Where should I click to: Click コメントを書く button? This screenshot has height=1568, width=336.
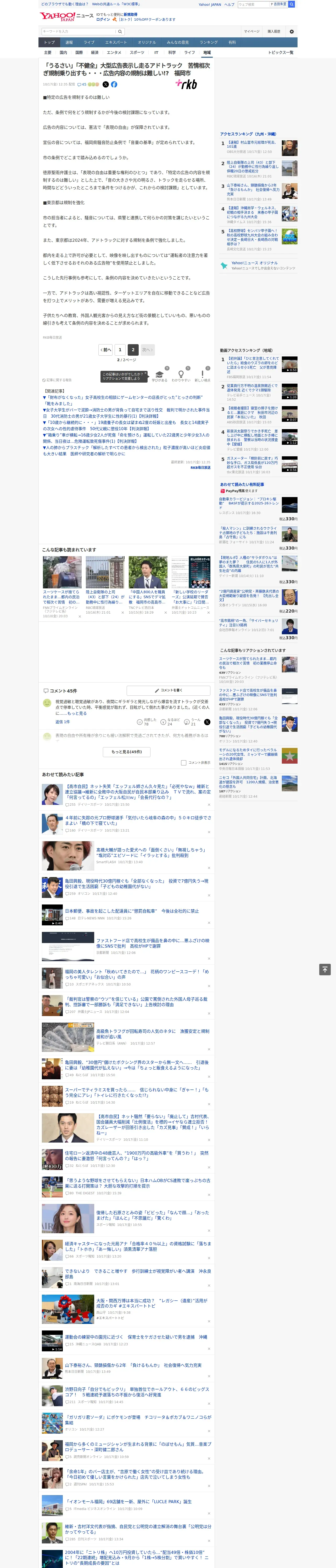(x=169, y=690)
